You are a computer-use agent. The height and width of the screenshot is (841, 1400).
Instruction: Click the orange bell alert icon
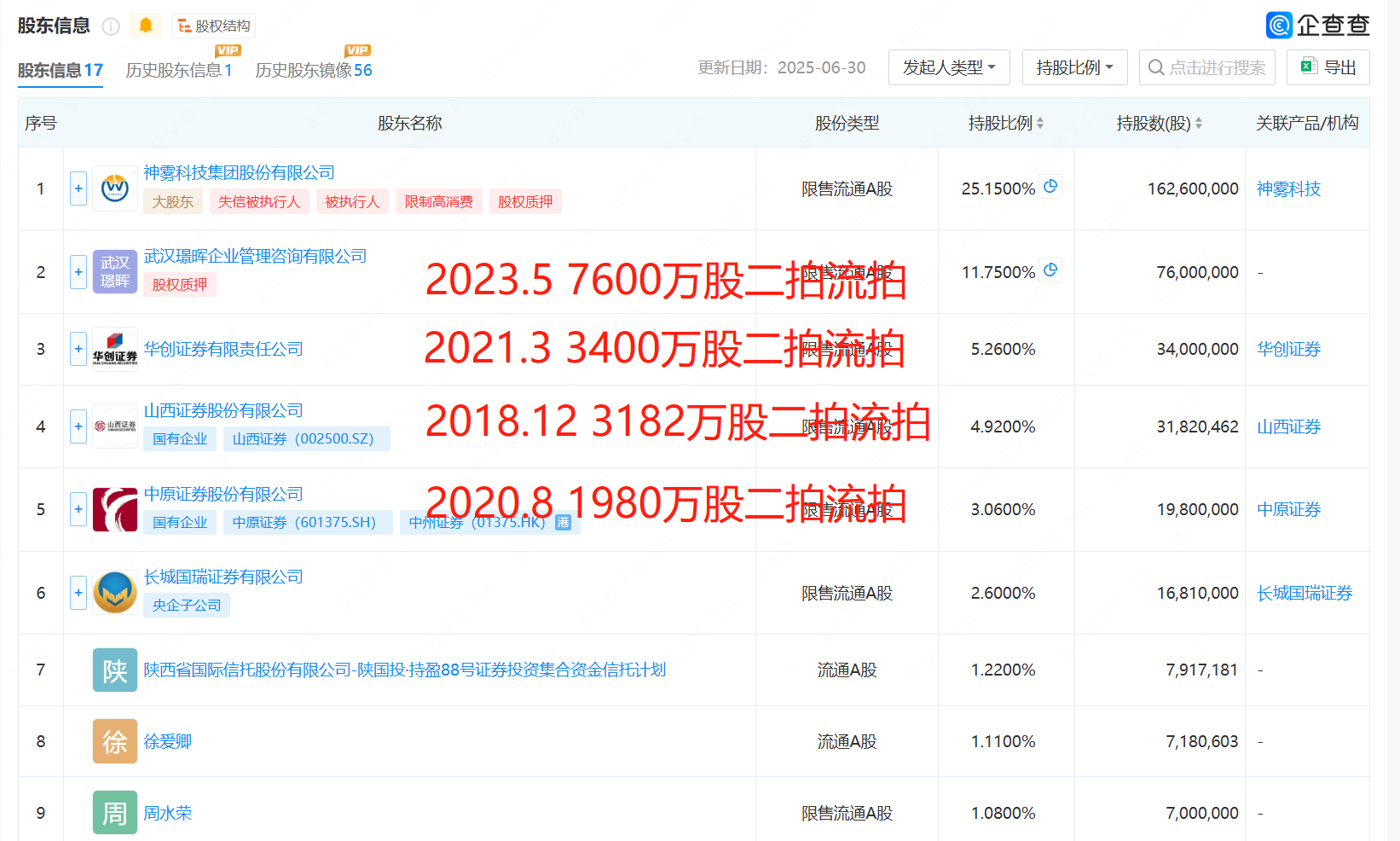pyautogui.click(x=146, y=26)
